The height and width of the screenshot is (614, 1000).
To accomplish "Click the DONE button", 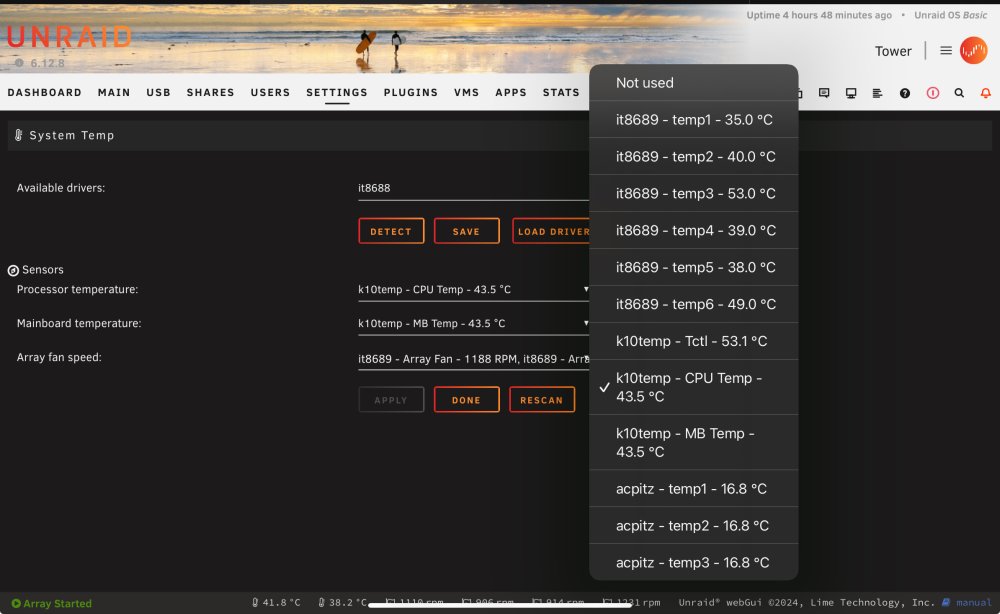I will (x=466, y=400).
